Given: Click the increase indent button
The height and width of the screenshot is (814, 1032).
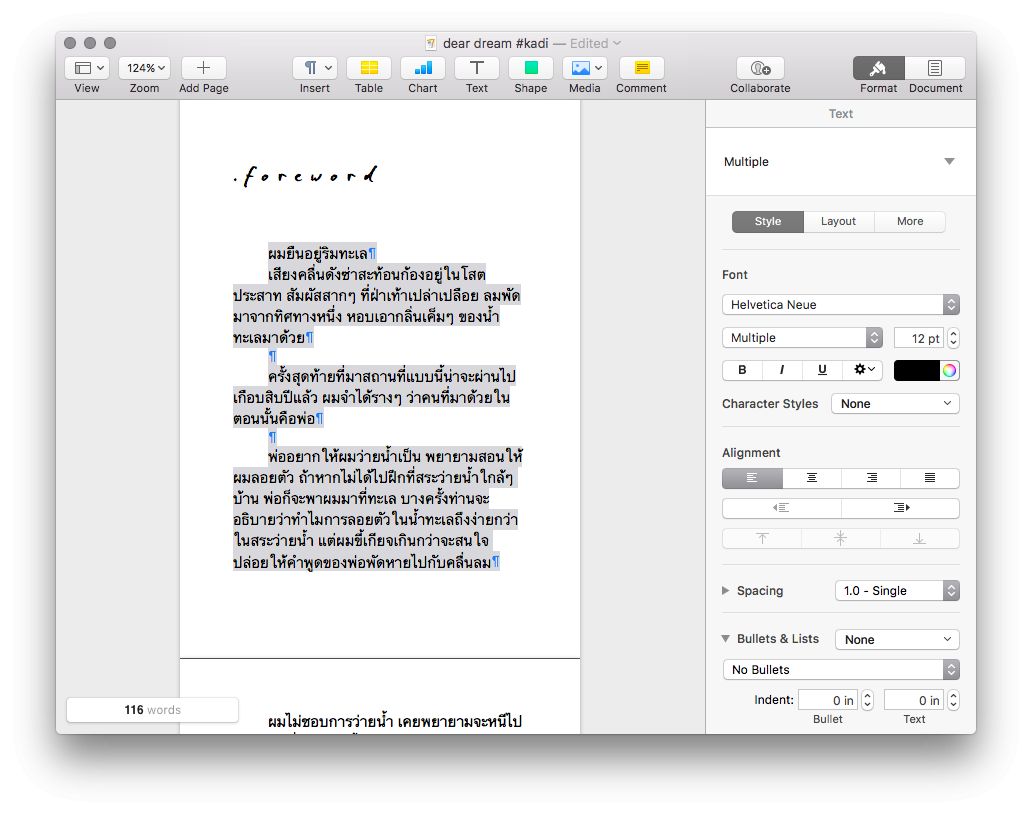Looking at the screenshot, I should point(900,508).
